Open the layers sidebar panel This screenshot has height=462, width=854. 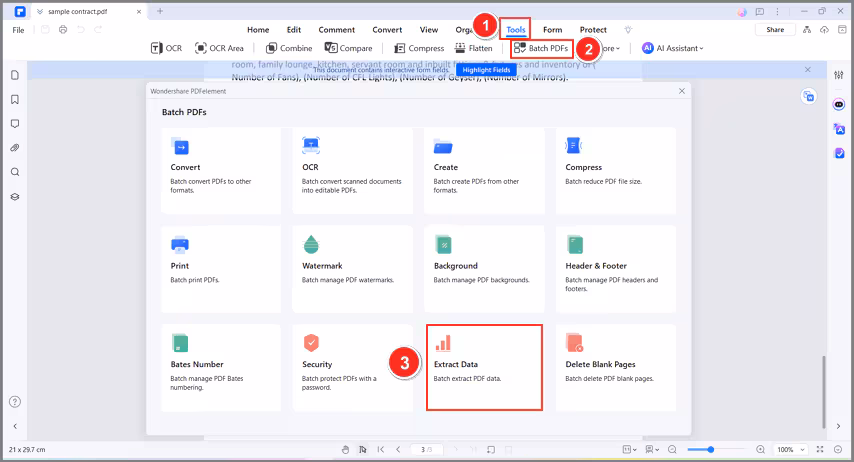[x=15, y=197]
